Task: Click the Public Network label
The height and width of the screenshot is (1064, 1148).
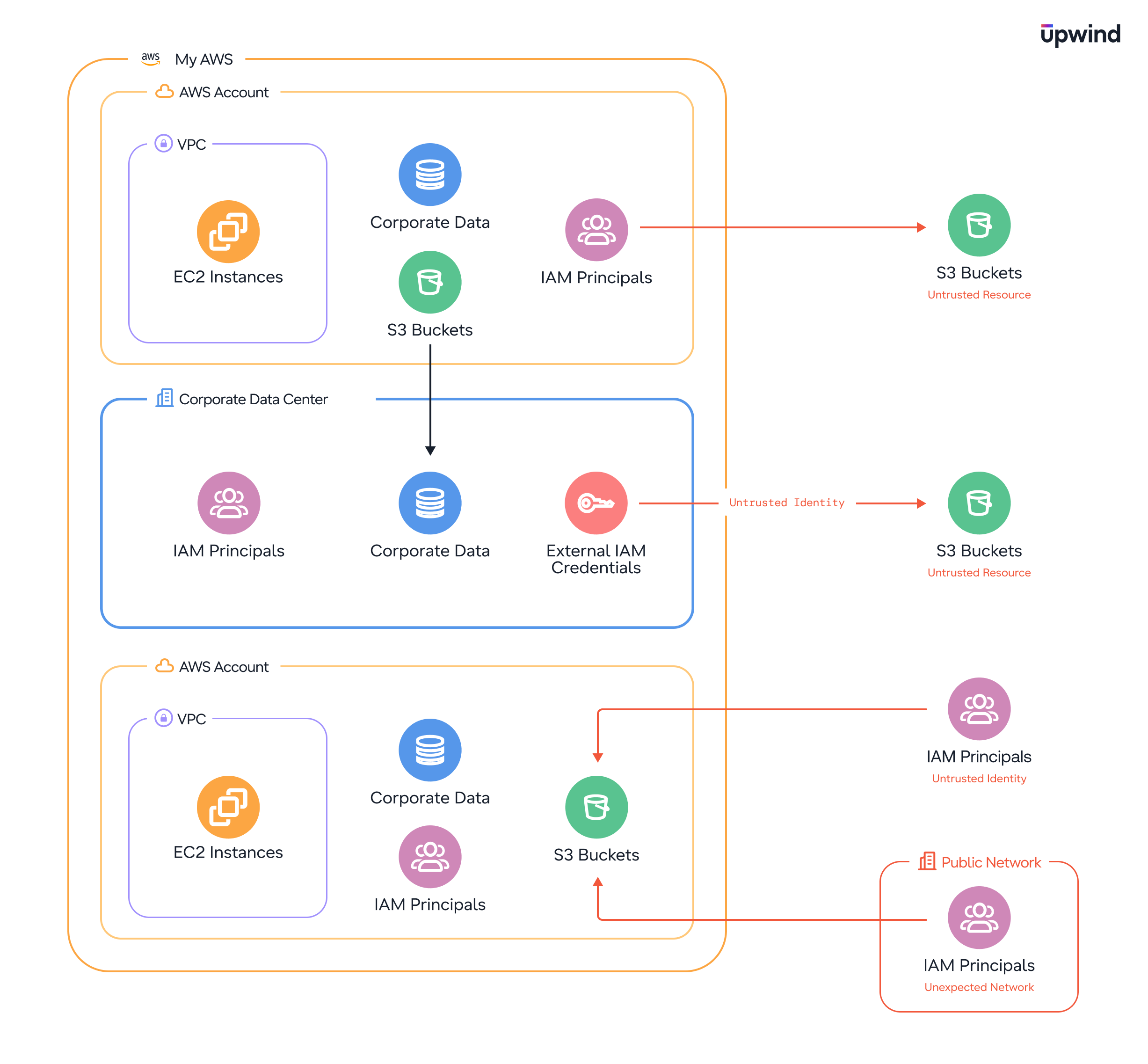Action: click(x=991, y=862)
